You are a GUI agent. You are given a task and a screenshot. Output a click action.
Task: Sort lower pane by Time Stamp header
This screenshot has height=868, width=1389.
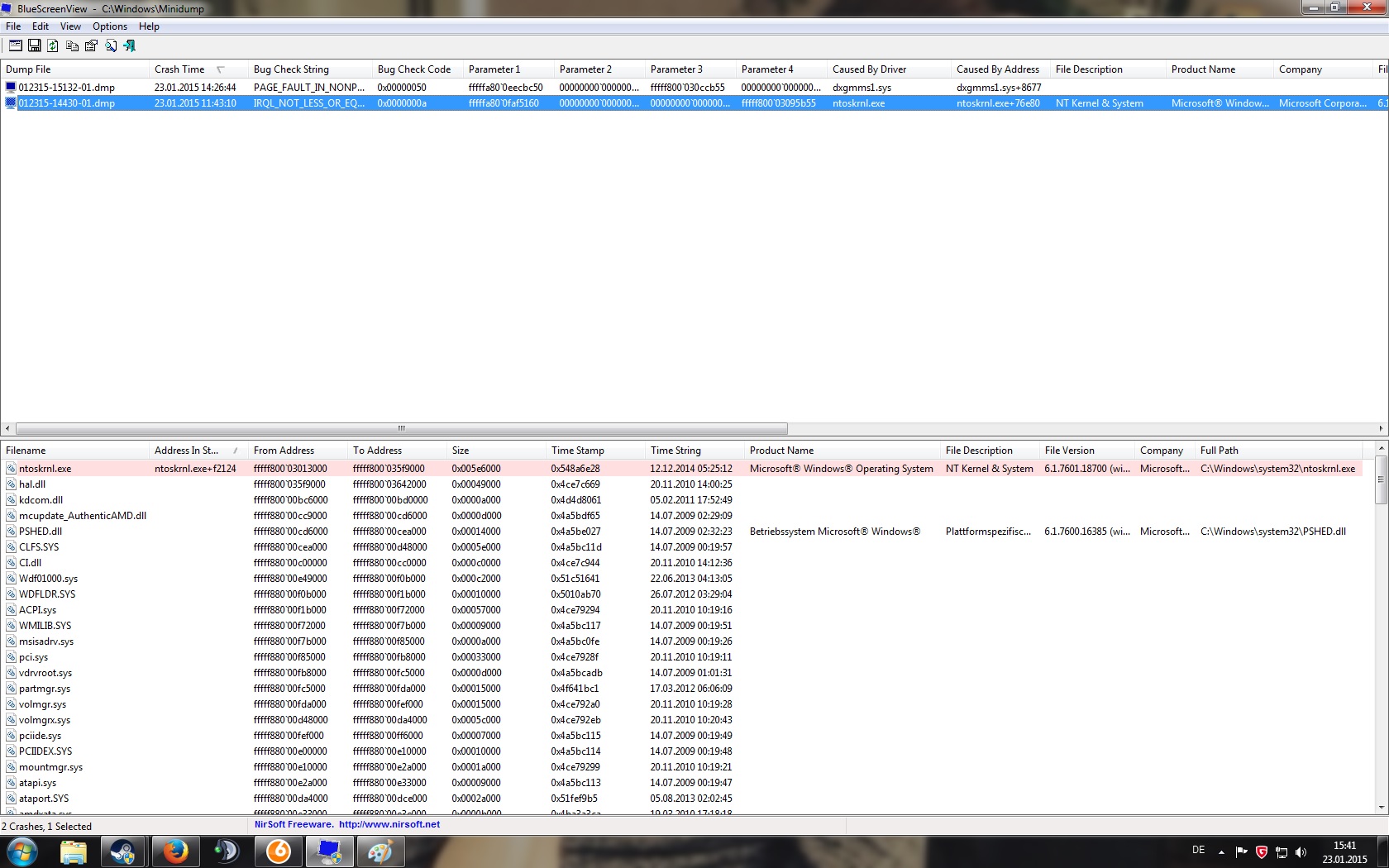coord(595,451)
